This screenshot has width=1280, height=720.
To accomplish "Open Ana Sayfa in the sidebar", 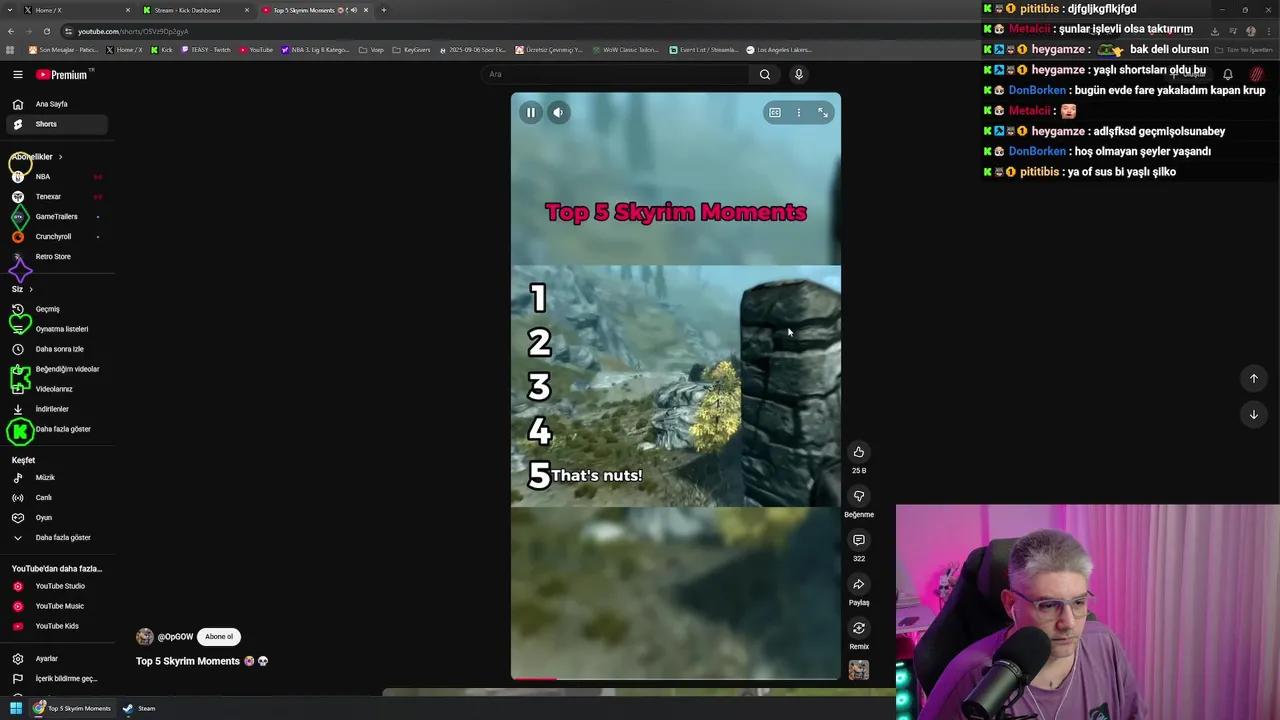I will pos(57,104).
